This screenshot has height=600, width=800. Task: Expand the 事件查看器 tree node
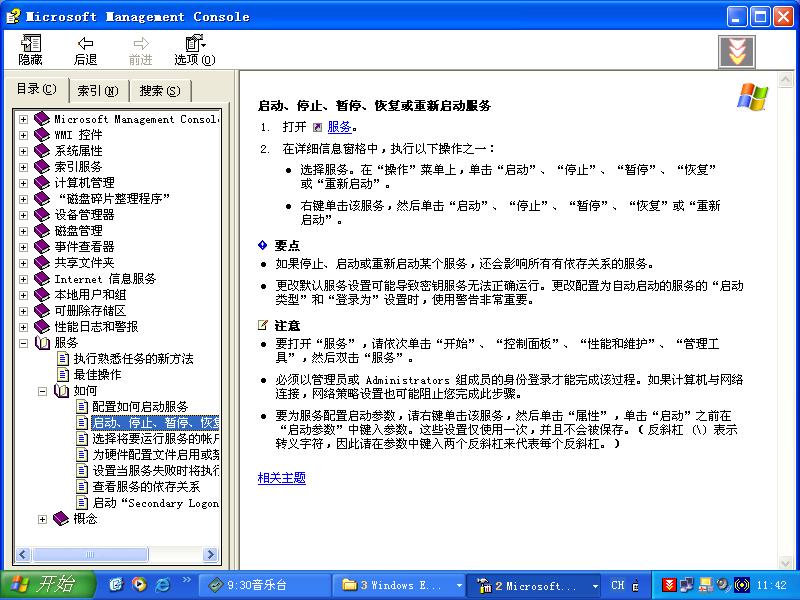[23, 247]
